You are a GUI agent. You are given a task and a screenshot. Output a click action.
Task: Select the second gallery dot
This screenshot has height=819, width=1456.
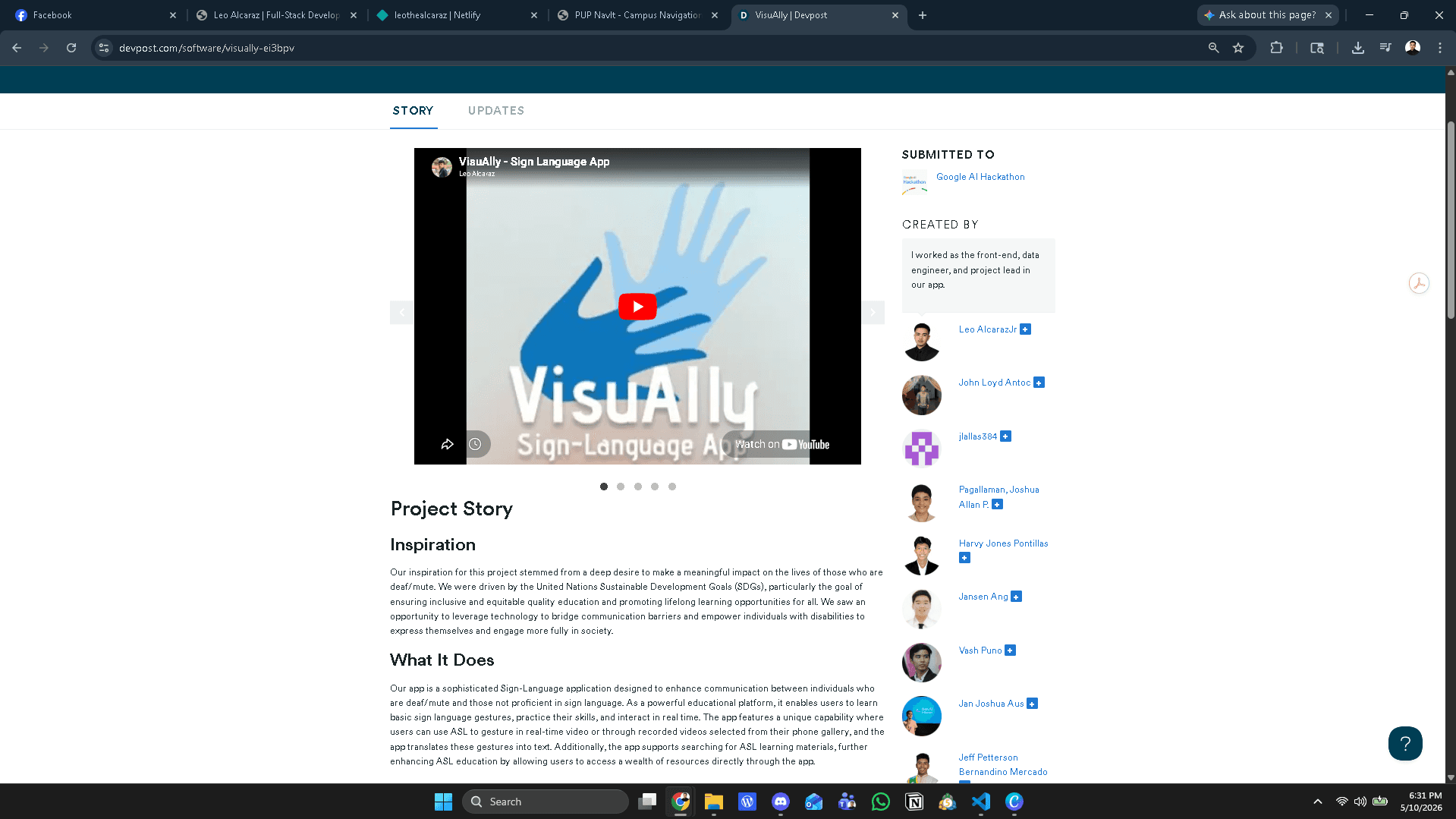621,487
